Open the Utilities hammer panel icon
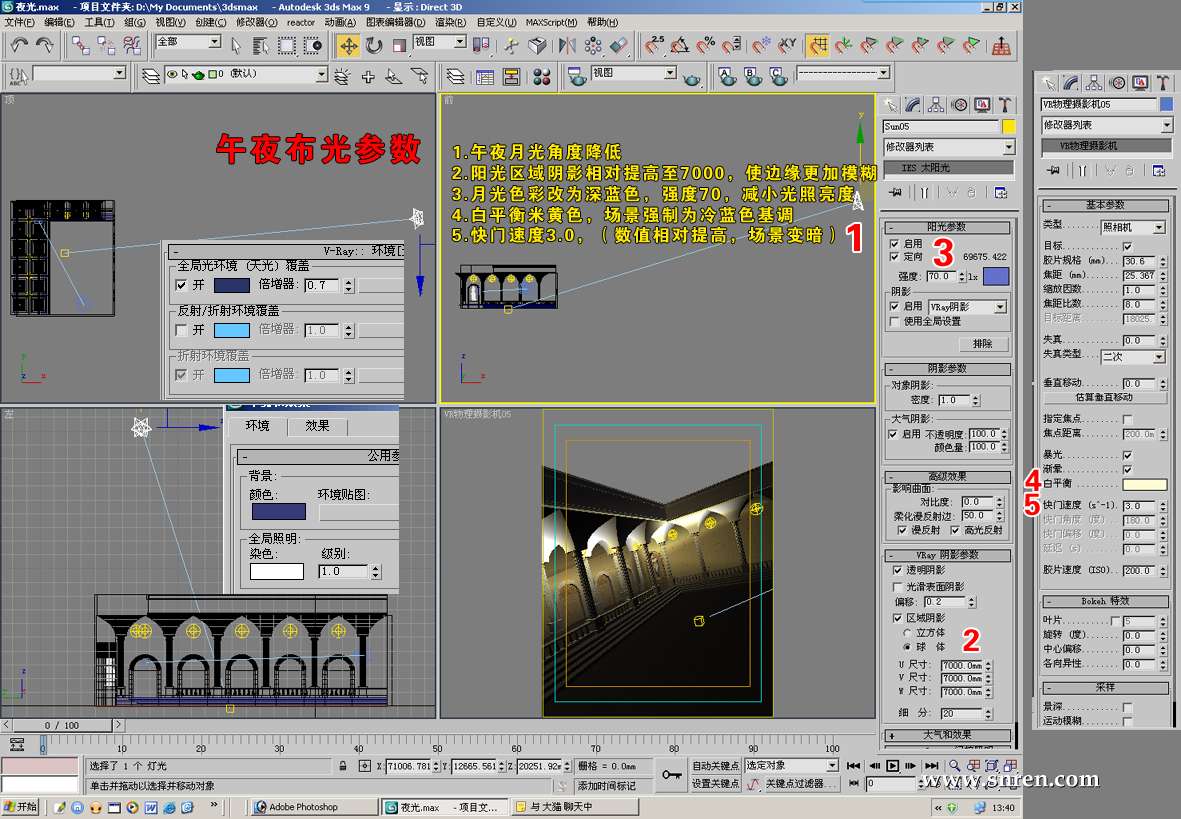 1006,104
